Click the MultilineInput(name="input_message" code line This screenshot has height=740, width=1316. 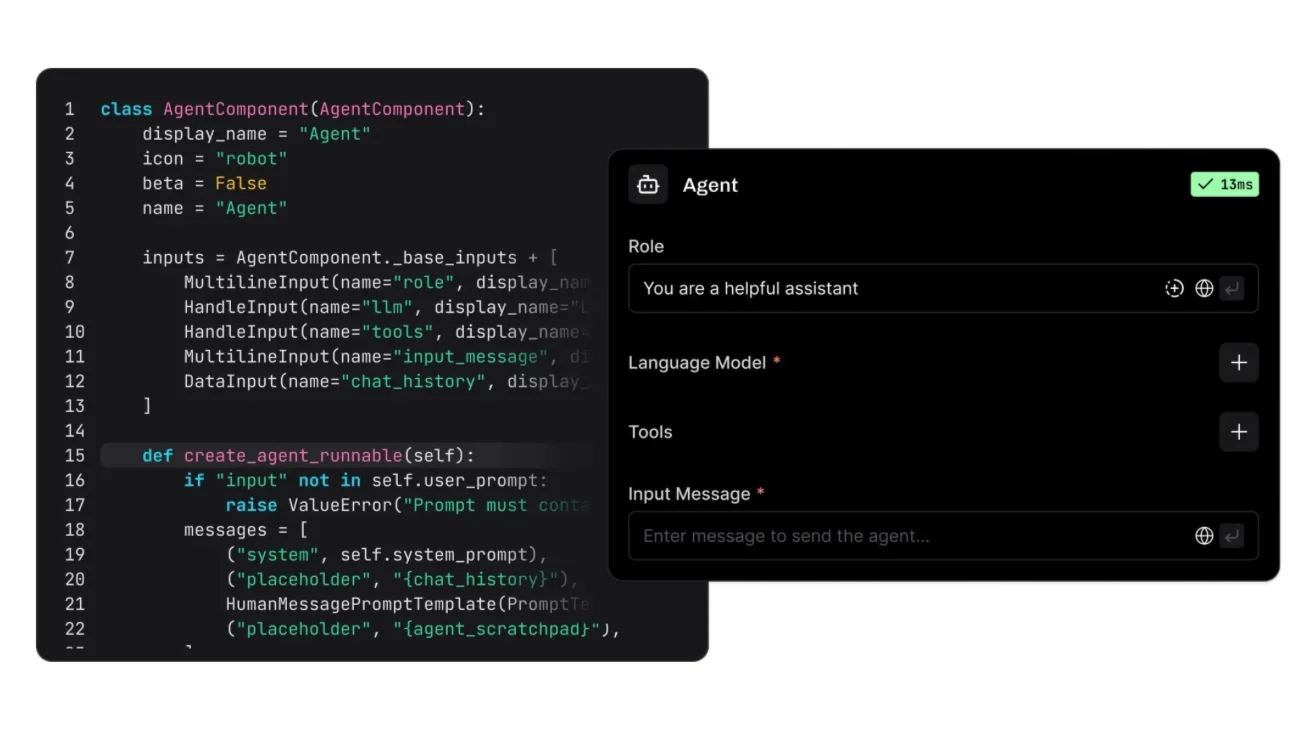[388, 357]
